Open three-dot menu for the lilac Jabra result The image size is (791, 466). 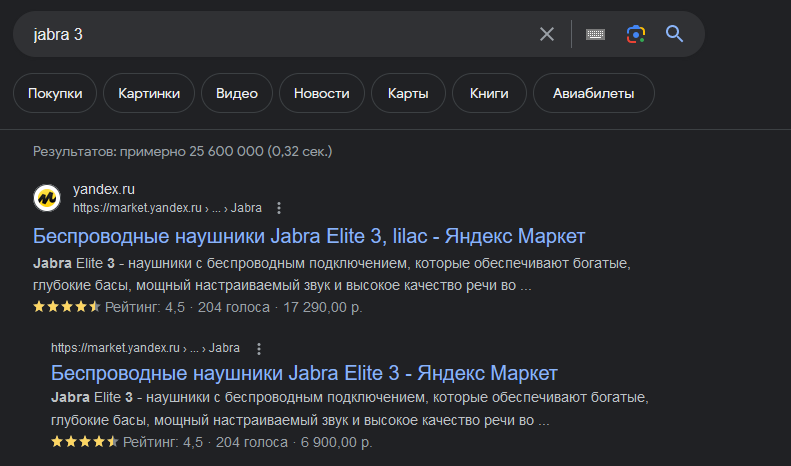279,208
